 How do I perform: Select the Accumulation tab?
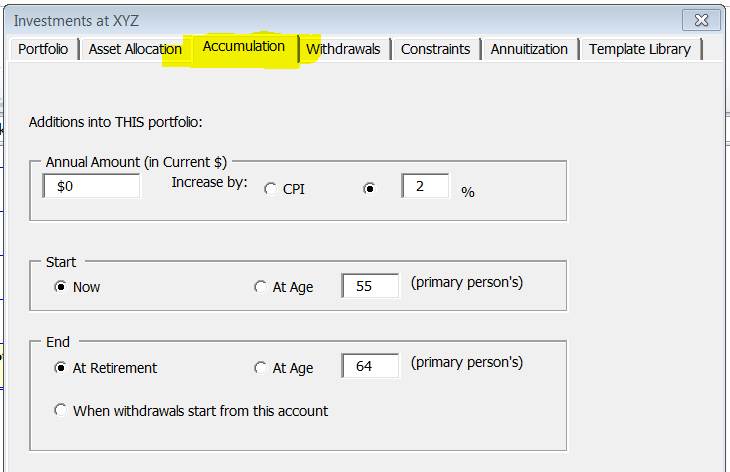pyautogui.click(x=243, y=47)
